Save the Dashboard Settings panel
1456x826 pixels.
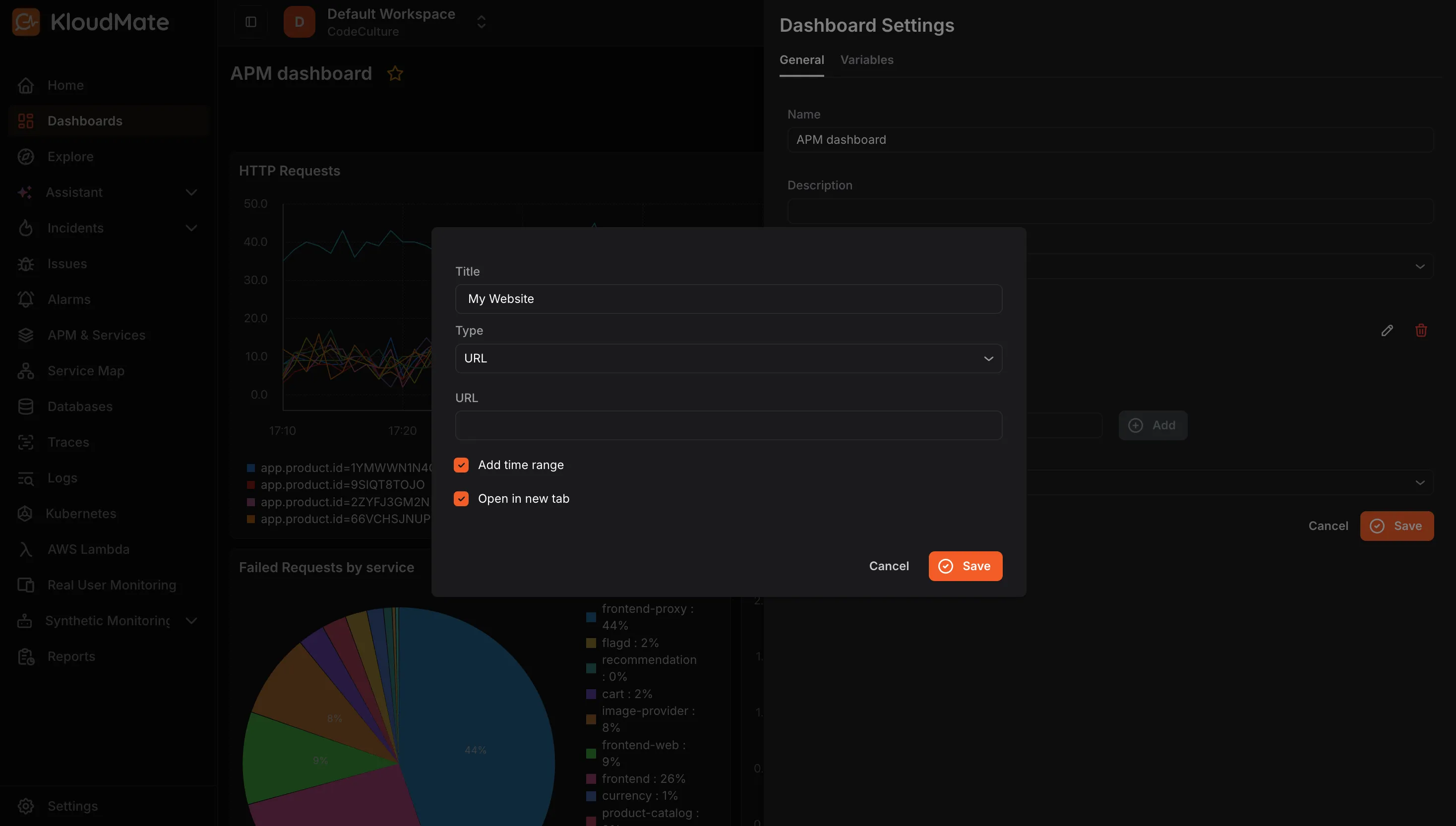[1396, 526]
